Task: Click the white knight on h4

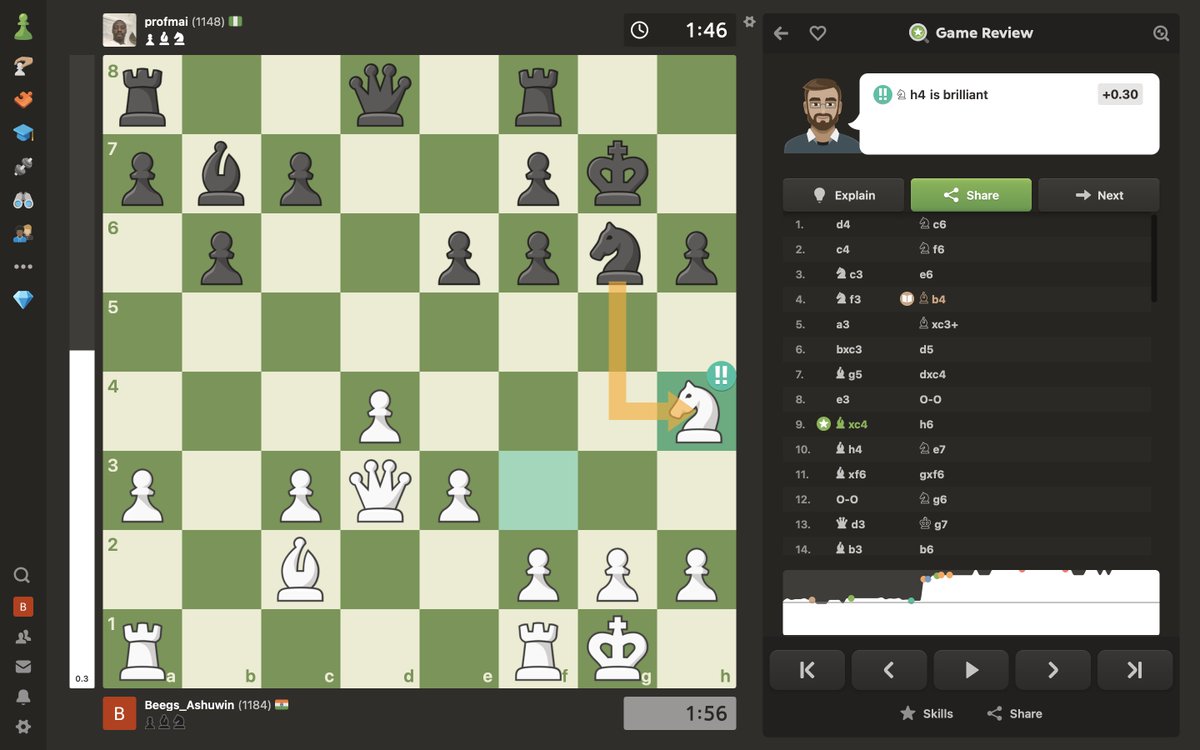Action: point(697,411)
